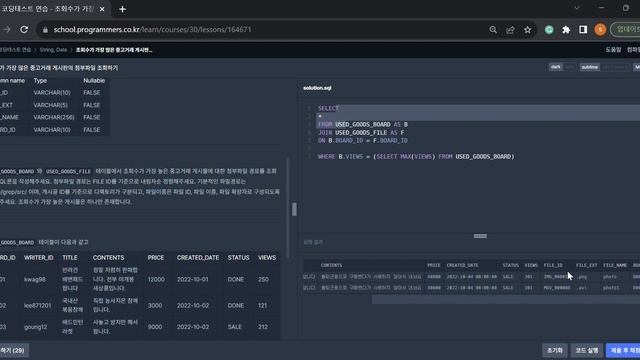Click the JOIN USED_GOODS_FILE line
640x360 pixels.
(361, 132)
